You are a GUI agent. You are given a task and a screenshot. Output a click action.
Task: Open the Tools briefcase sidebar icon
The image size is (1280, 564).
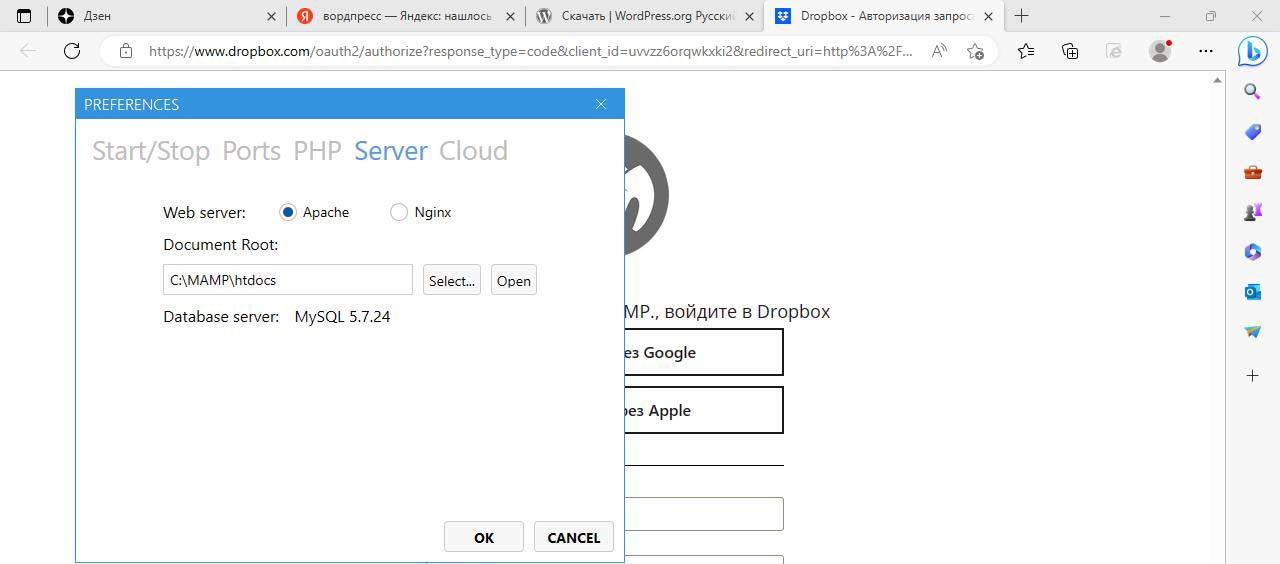1252,172
